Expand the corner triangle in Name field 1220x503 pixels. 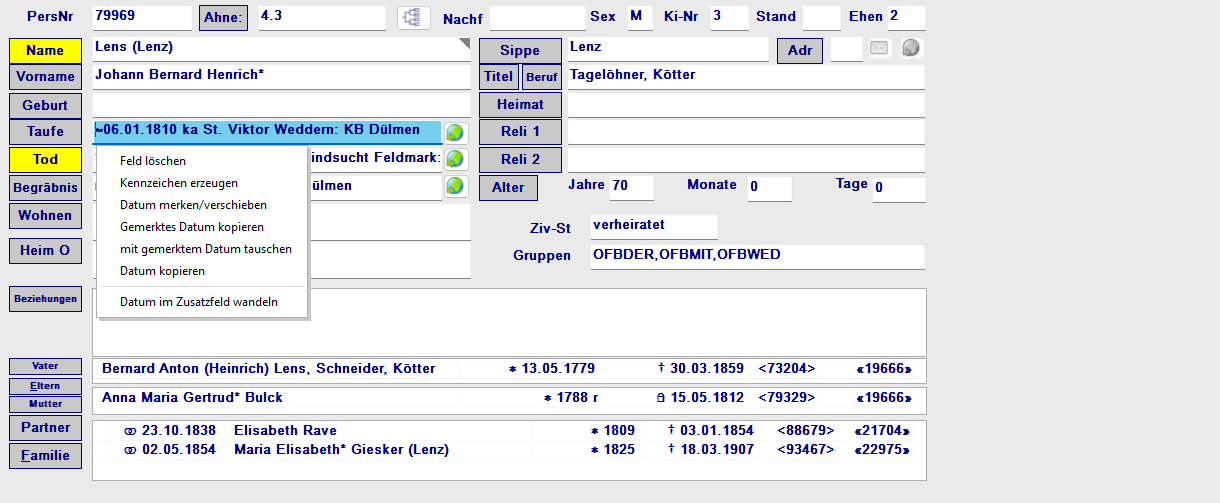tap(463, 44)
